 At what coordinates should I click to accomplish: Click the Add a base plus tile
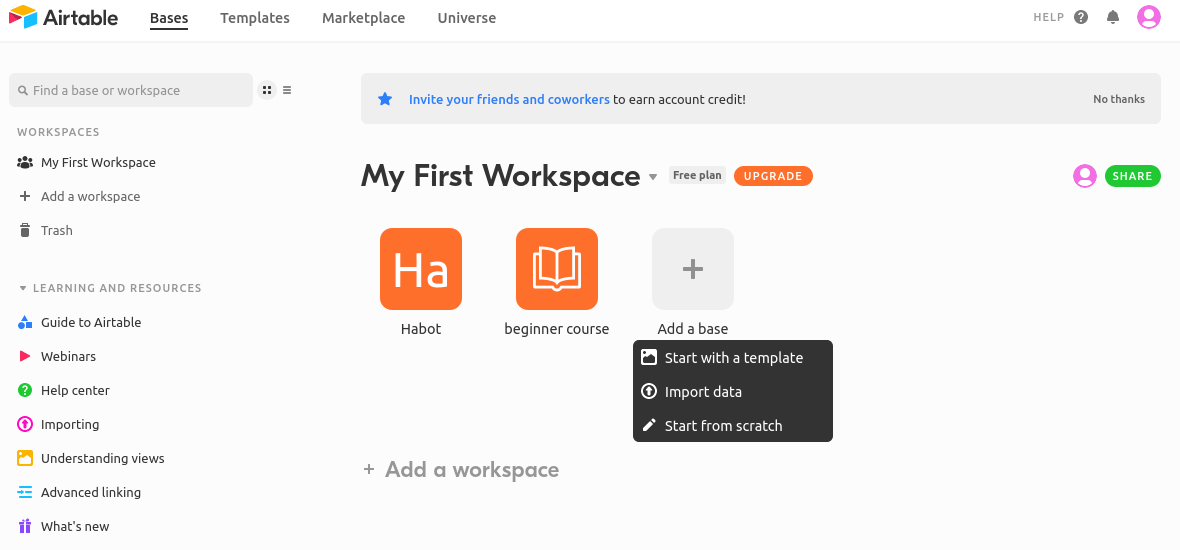pyautogui.click(x=693, y=269)
